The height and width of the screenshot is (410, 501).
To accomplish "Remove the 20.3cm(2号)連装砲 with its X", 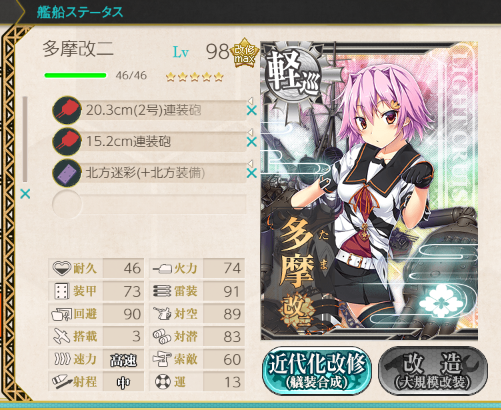I will click(252, 111).
